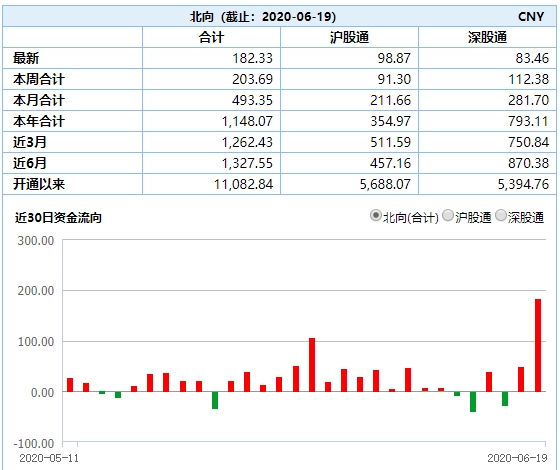The height and width of the screenshot is (470, 560).
Task: Click the 200.00 y-axis label
Action: (36, 291)
